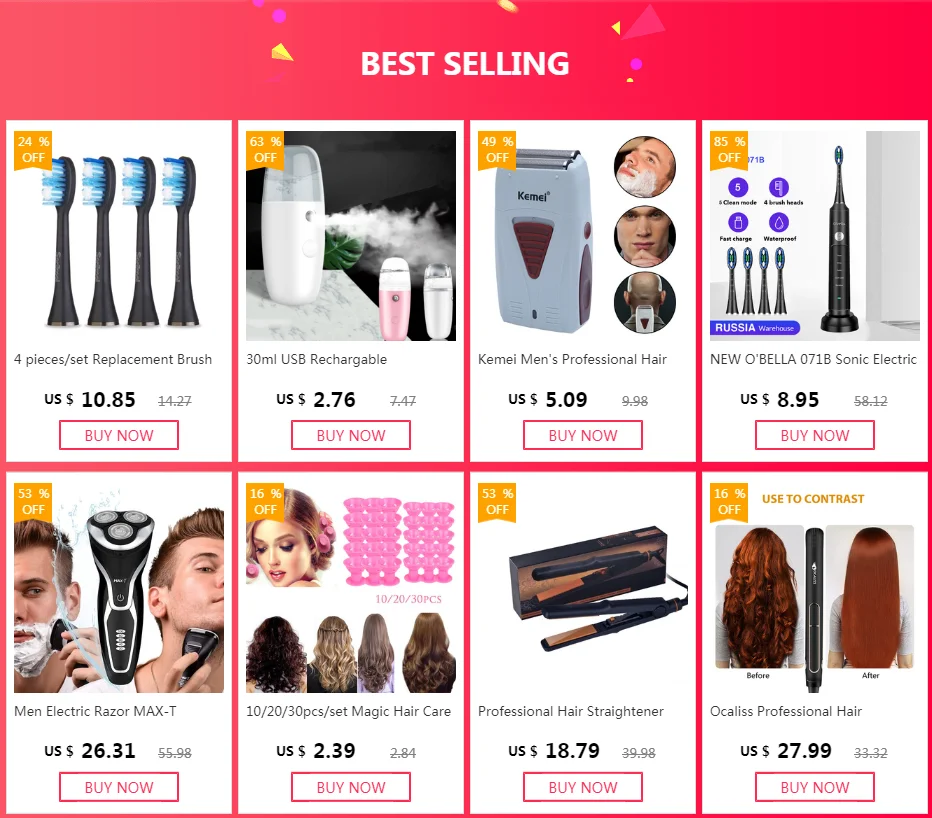Buy the O'BELLA toothbrush priced 8.95
Screen dimensions: 932x818
[x=815, y=435]
